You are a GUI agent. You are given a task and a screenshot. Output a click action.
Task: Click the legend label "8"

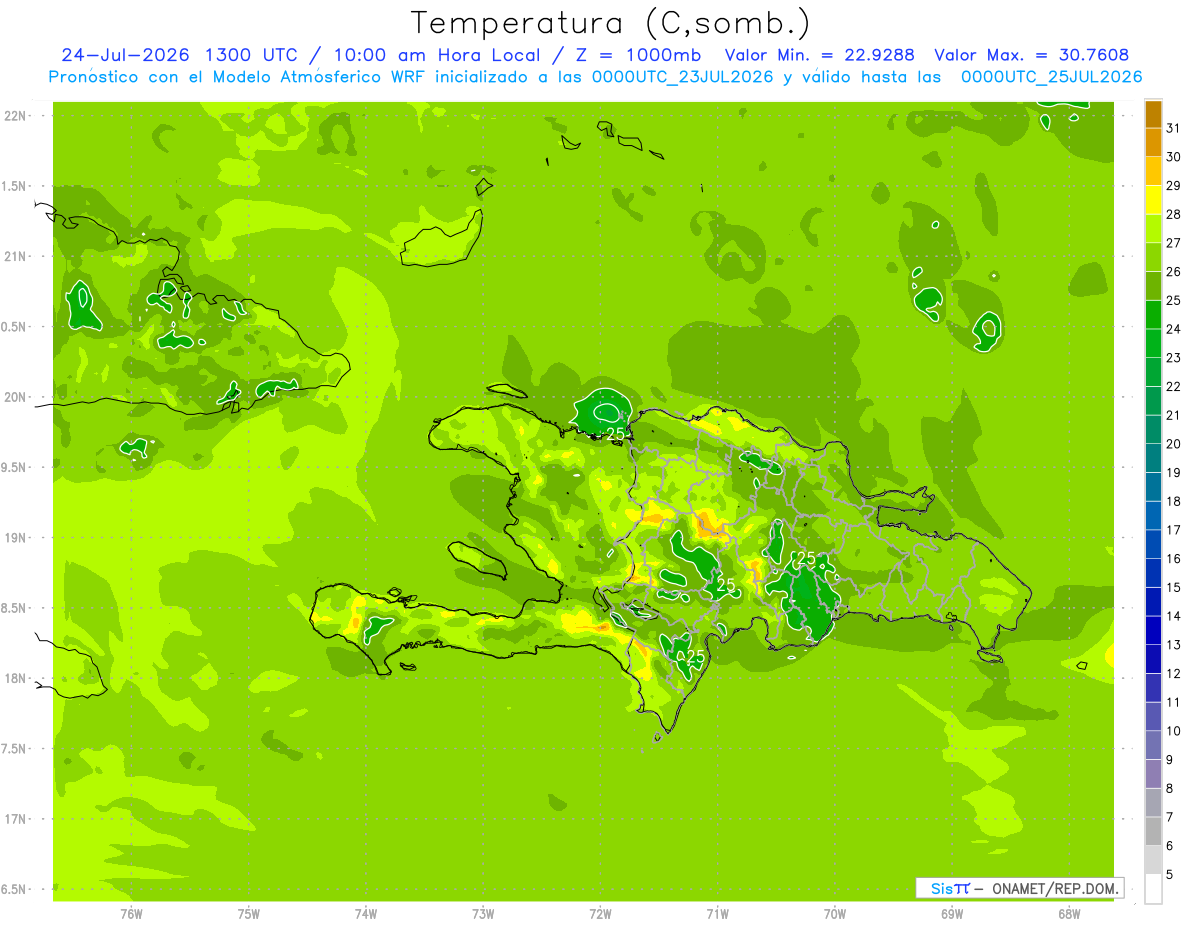(x=1170, y=789)
